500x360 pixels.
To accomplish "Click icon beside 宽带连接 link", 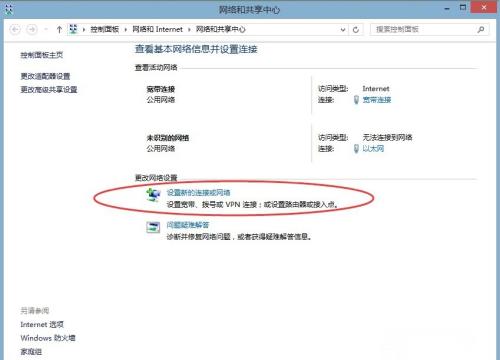I will click(x=356, y=100).
